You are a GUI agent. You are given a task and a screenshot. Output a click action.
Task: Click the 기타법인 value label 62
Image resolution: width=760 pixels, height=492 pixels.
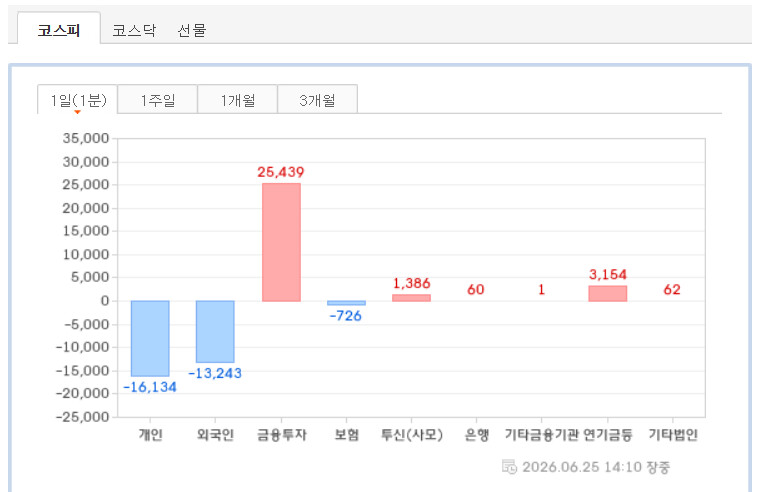672,289
